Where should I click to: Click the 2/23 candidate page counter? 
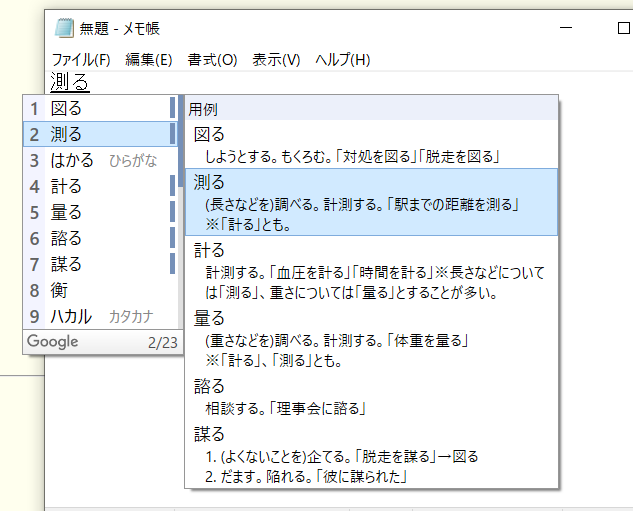(161, 343)
